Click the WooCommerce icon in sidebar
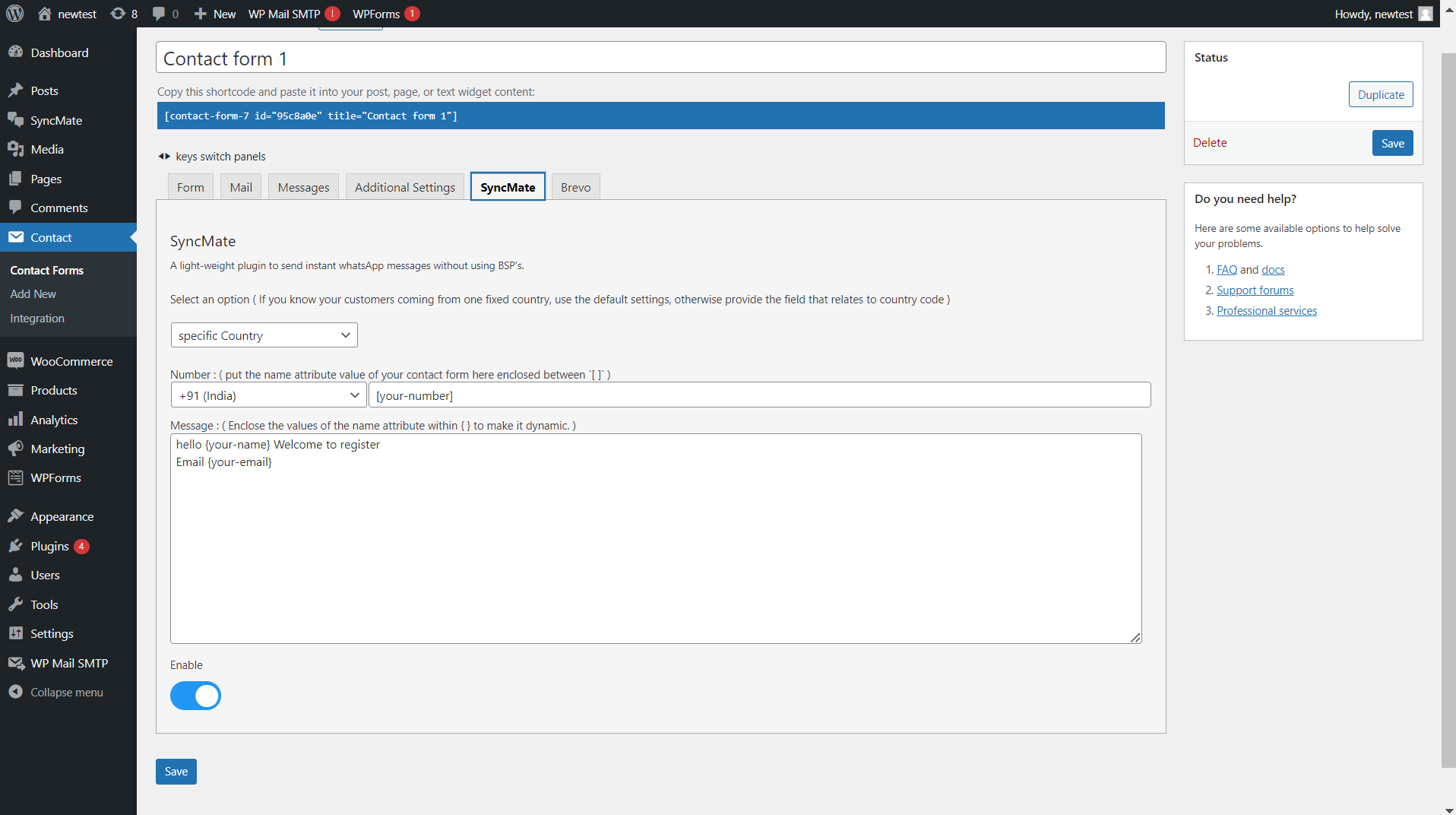 [16, 361]
